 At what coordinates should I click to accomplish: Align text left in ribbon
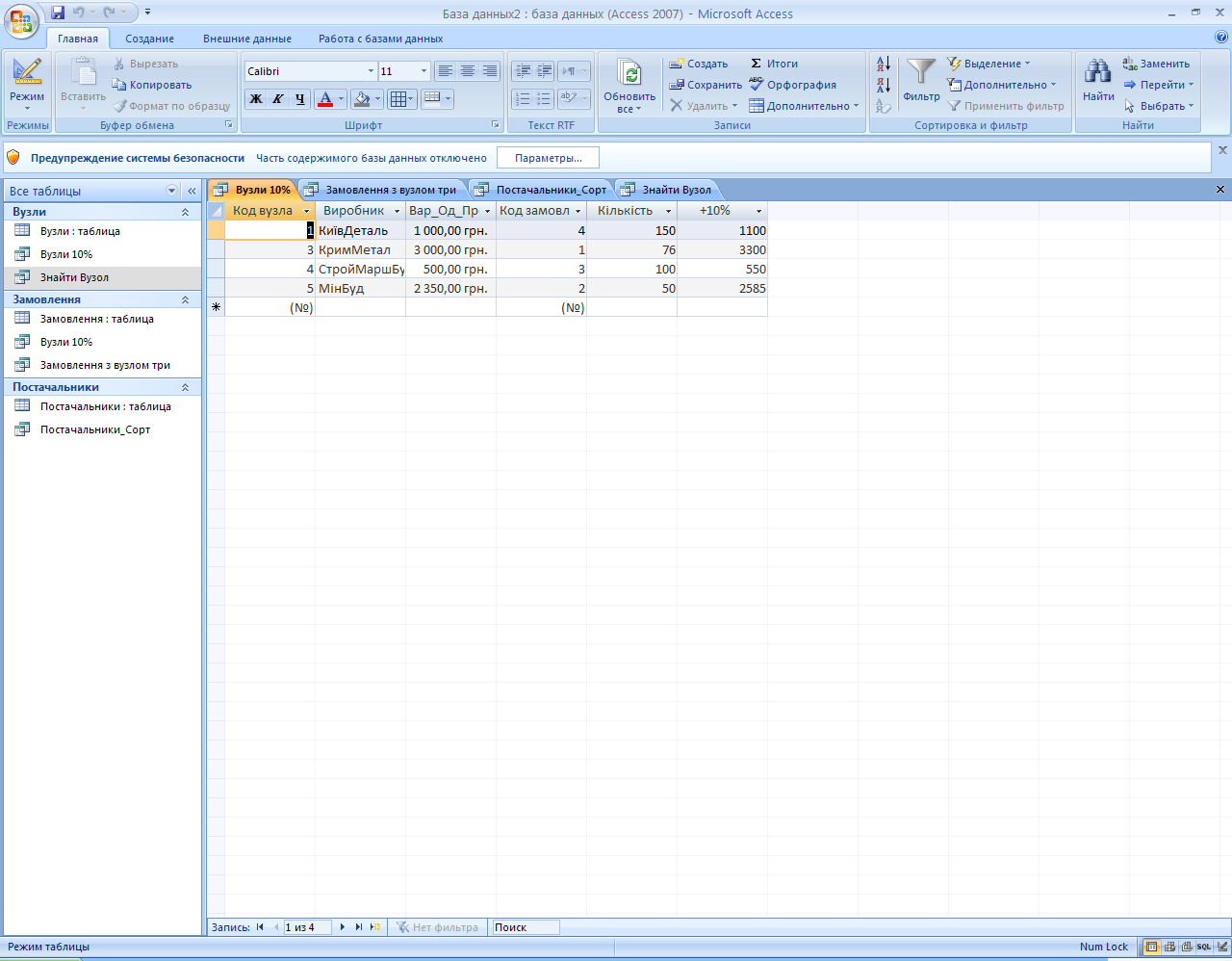(x=445, y=71)
